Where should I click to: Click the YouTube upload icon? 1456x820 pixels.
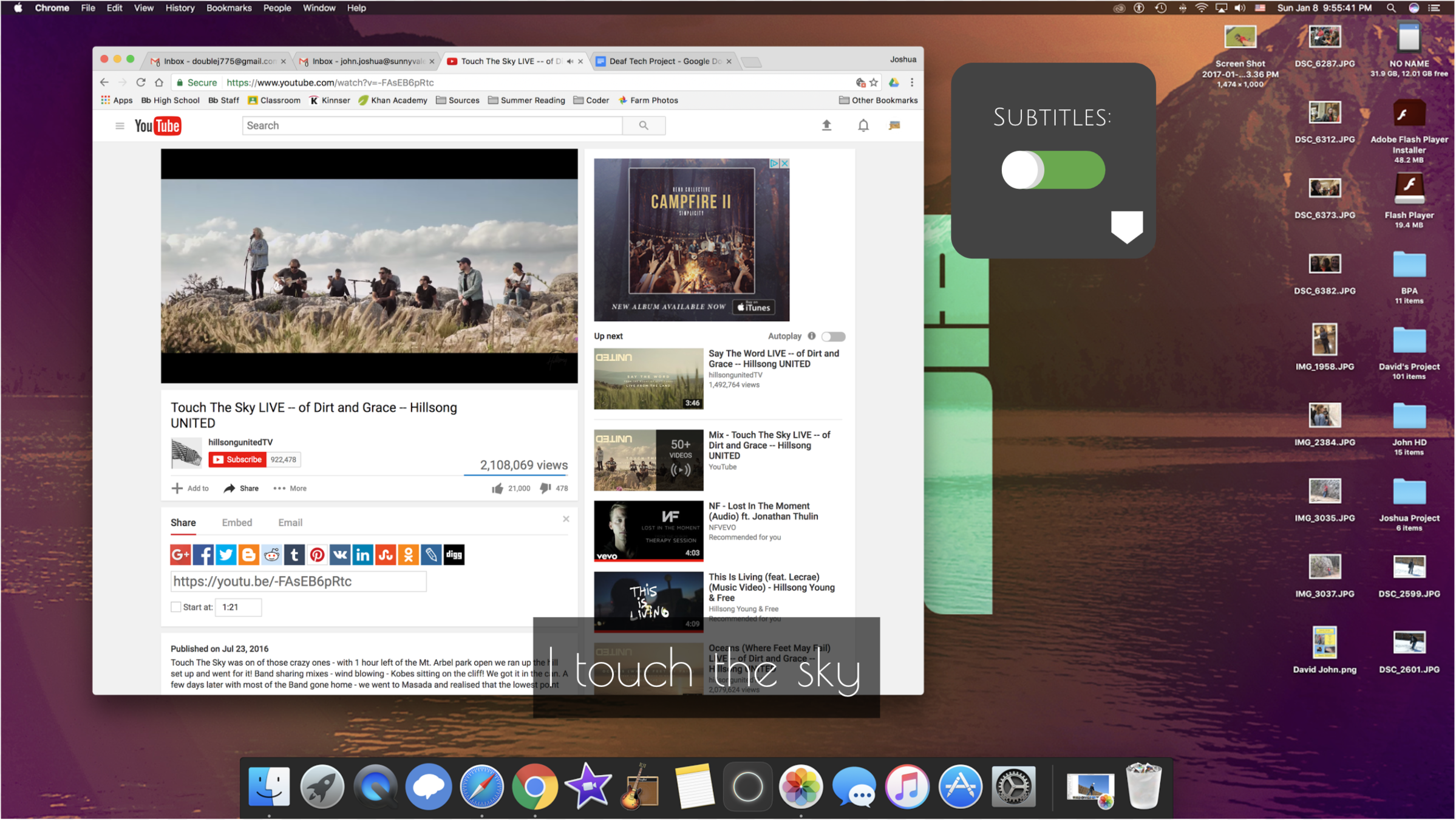point(826,125)
